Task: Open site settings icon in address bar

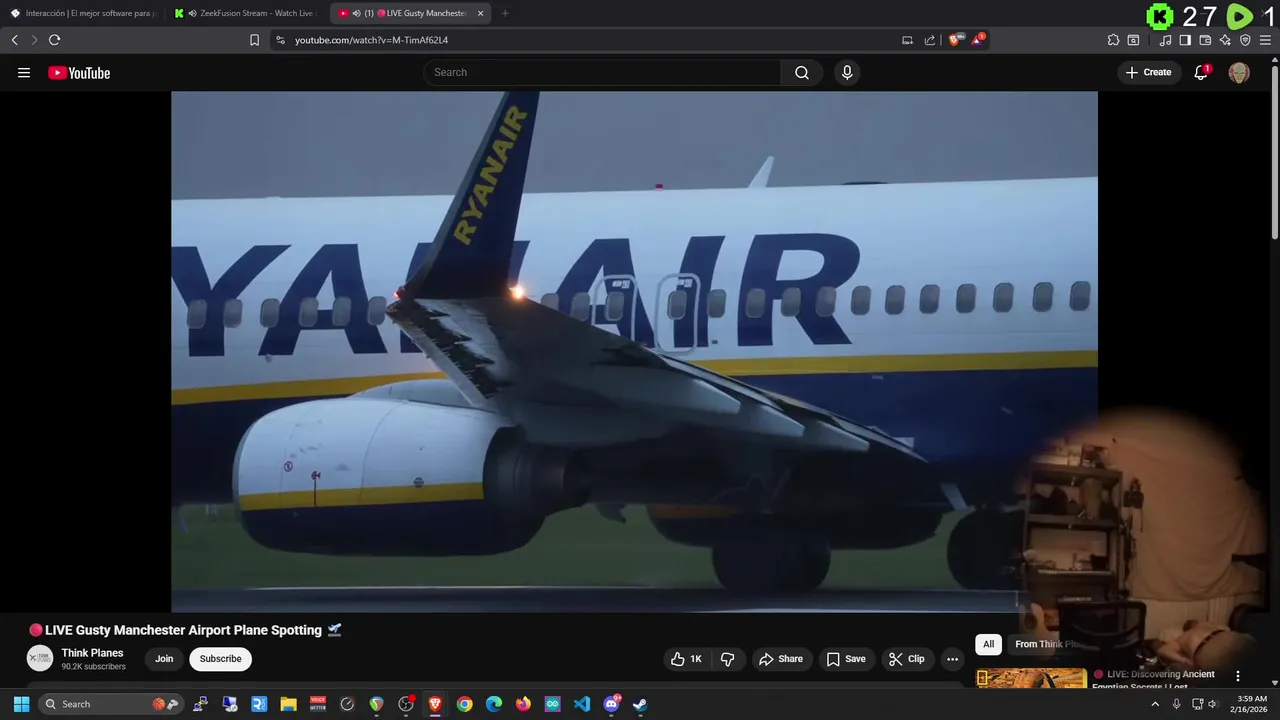Action: tap(280, 40)
